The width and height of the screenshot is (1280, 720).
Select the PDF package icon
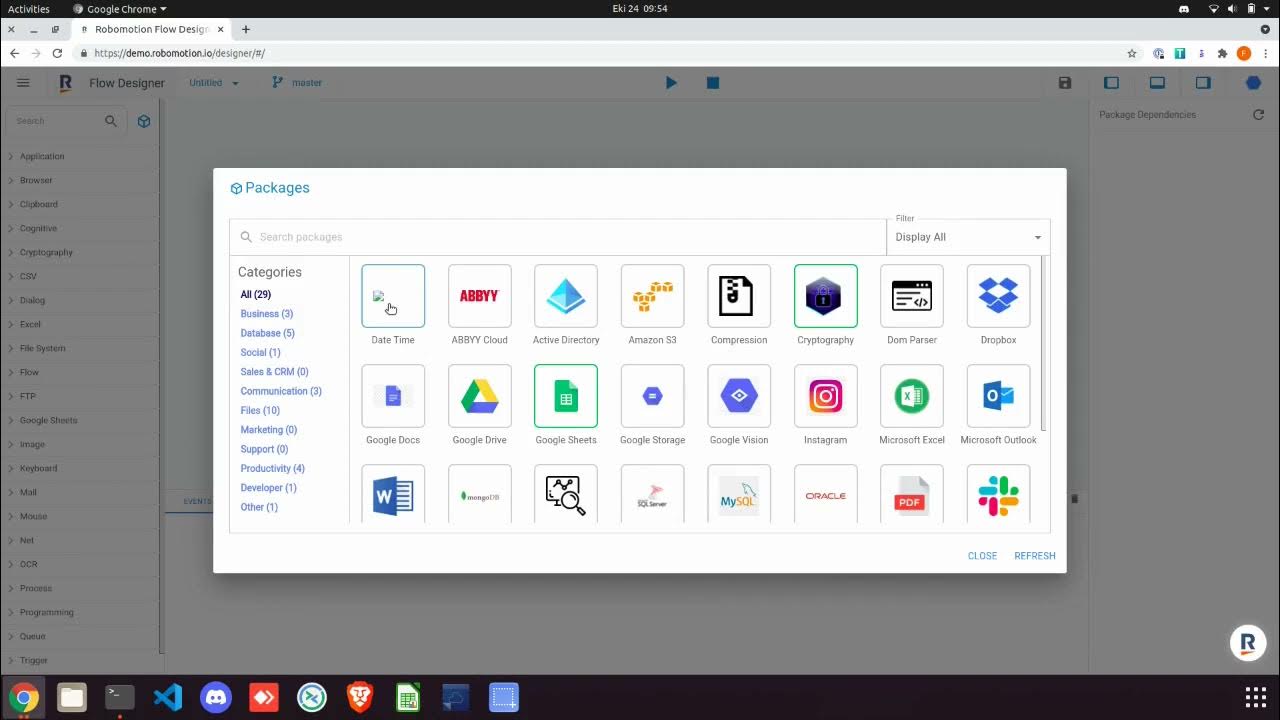point(912,494)
